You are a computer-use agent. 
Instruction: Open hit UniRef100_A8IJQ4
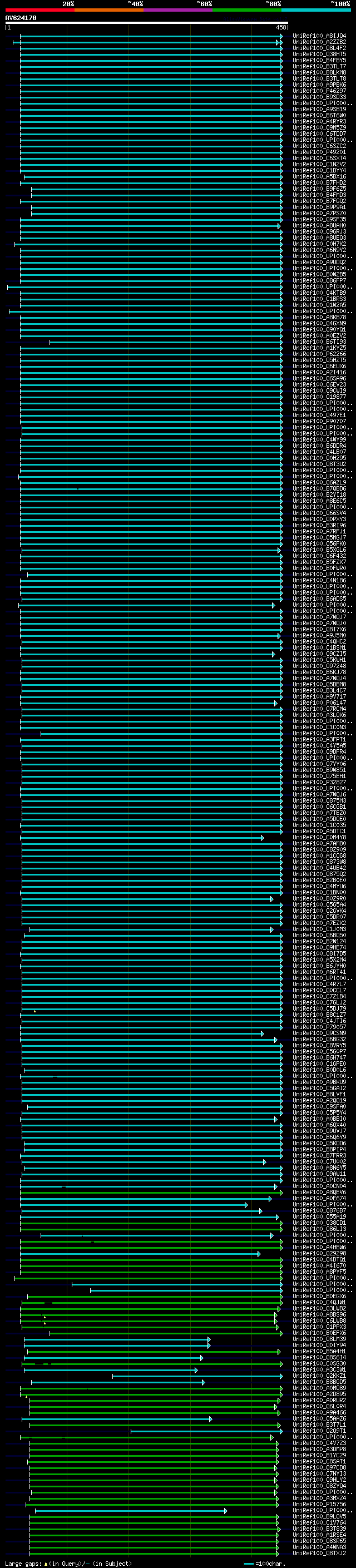(x=319, y=36)
